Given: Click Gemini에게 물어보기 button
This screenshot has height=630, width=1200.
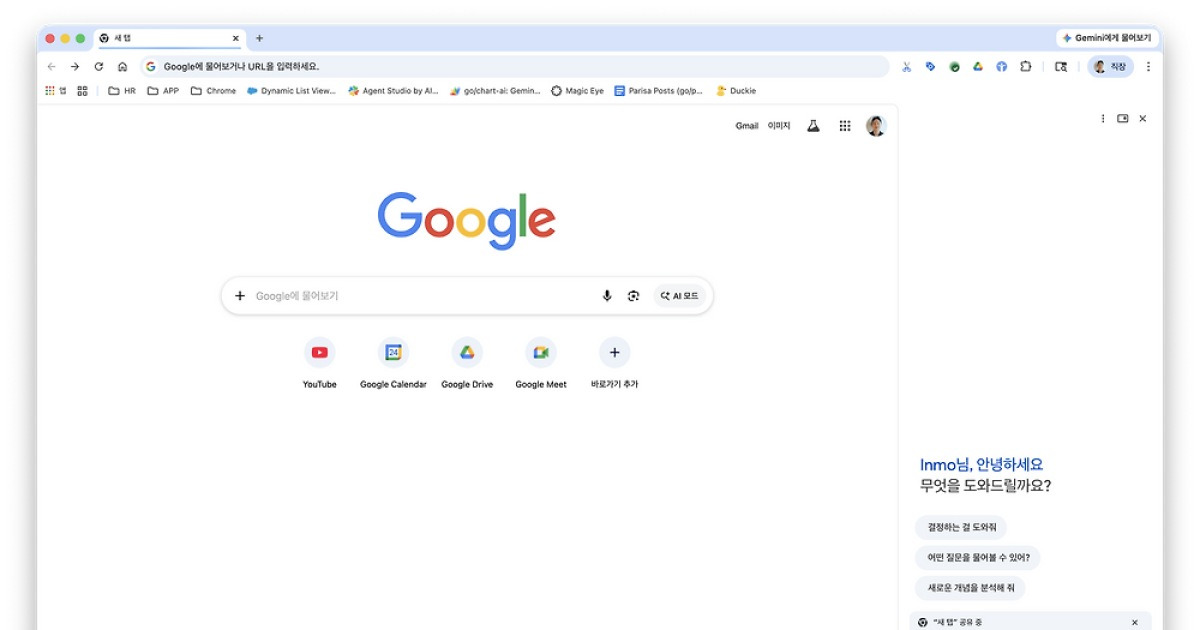Looking at the screenshot, I should coord(1107,38).
